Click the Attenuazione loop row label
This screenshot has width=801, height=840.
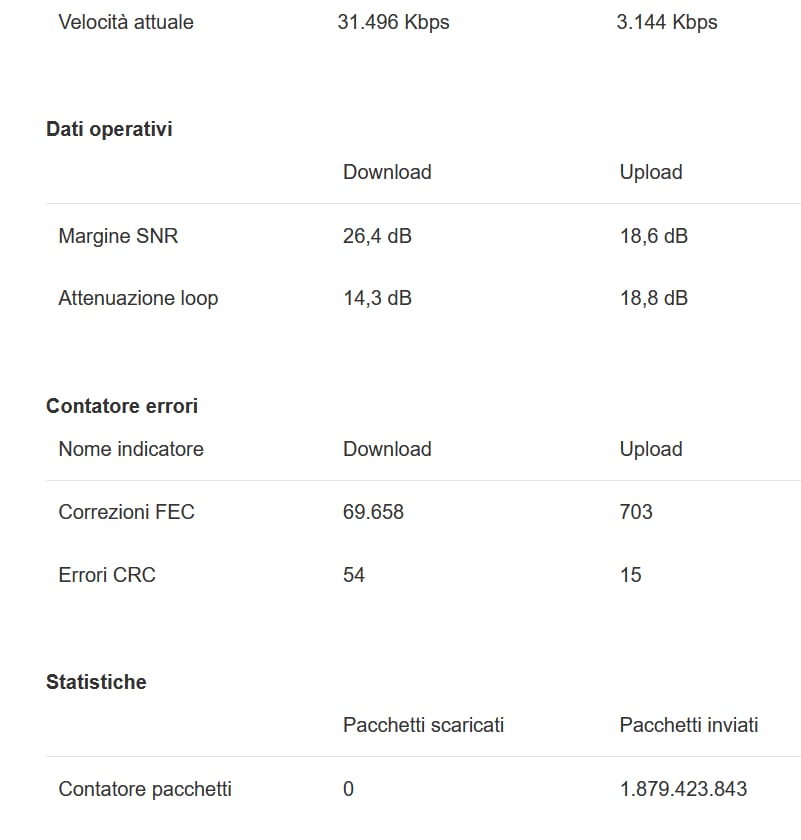[138, 298]
